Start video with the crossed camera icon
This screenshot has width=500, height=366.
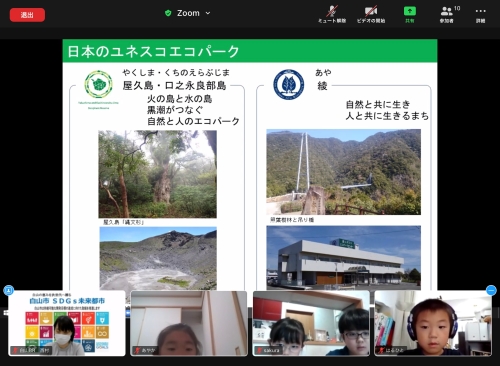coord(371,14)
